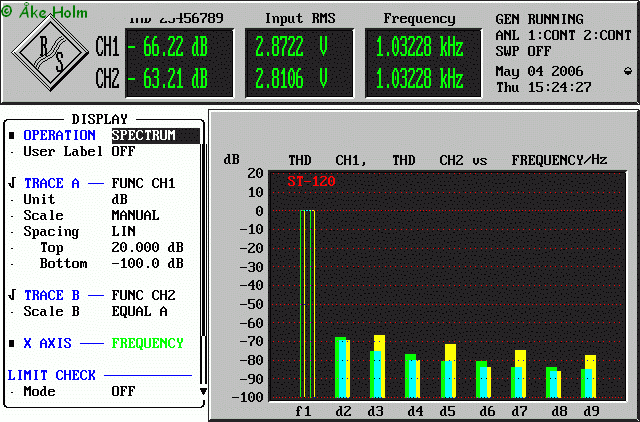Click the Thu 15:24:27 time
The height and width of the screenshot is (422, 640).
544,87
